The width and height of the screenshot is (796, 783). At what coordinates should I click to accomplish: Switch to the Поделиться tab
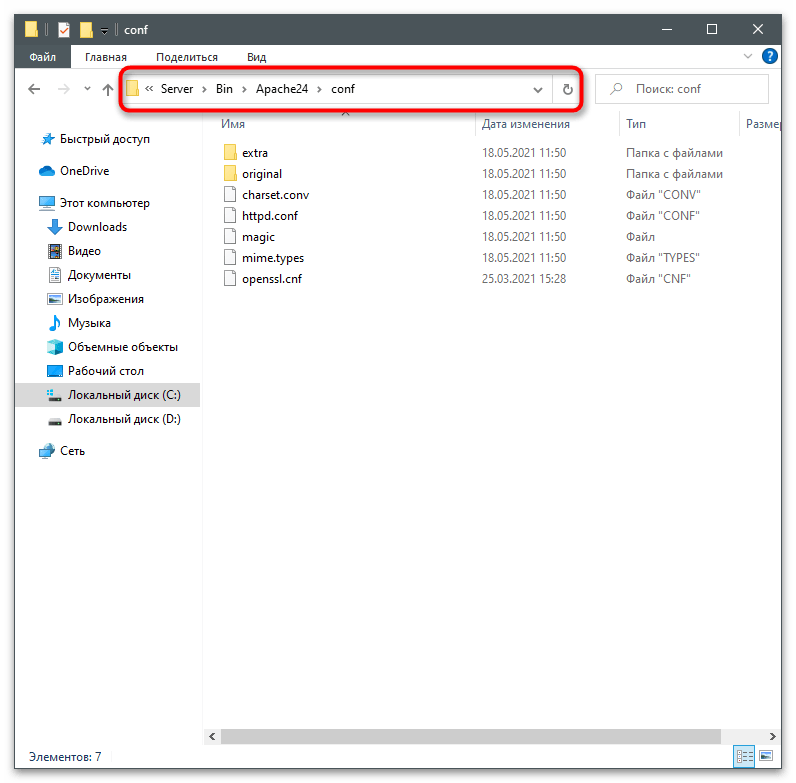[x=187, y=57]
